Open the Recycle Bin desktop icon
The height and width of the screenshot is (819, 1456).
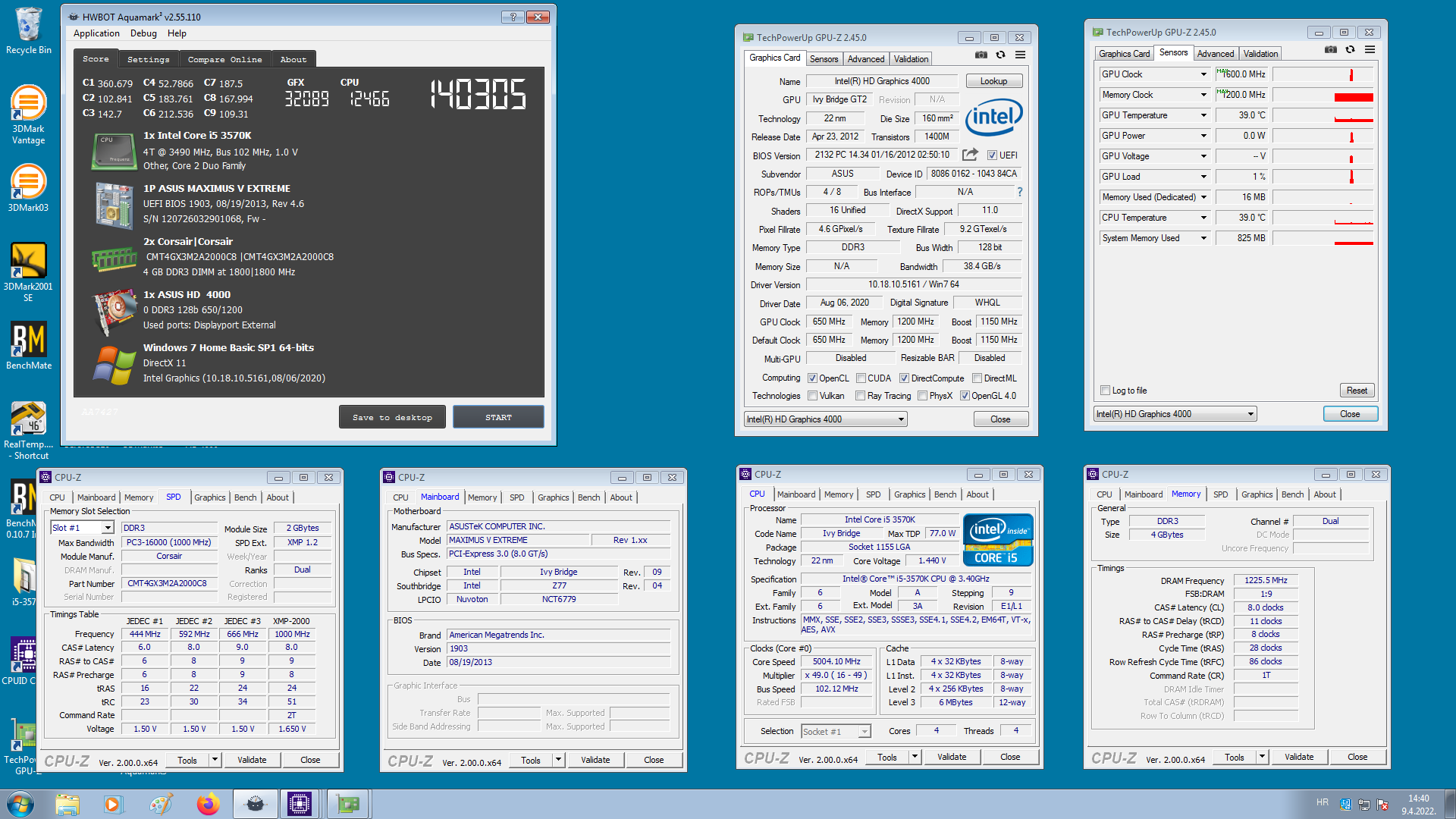click(28, 30)
